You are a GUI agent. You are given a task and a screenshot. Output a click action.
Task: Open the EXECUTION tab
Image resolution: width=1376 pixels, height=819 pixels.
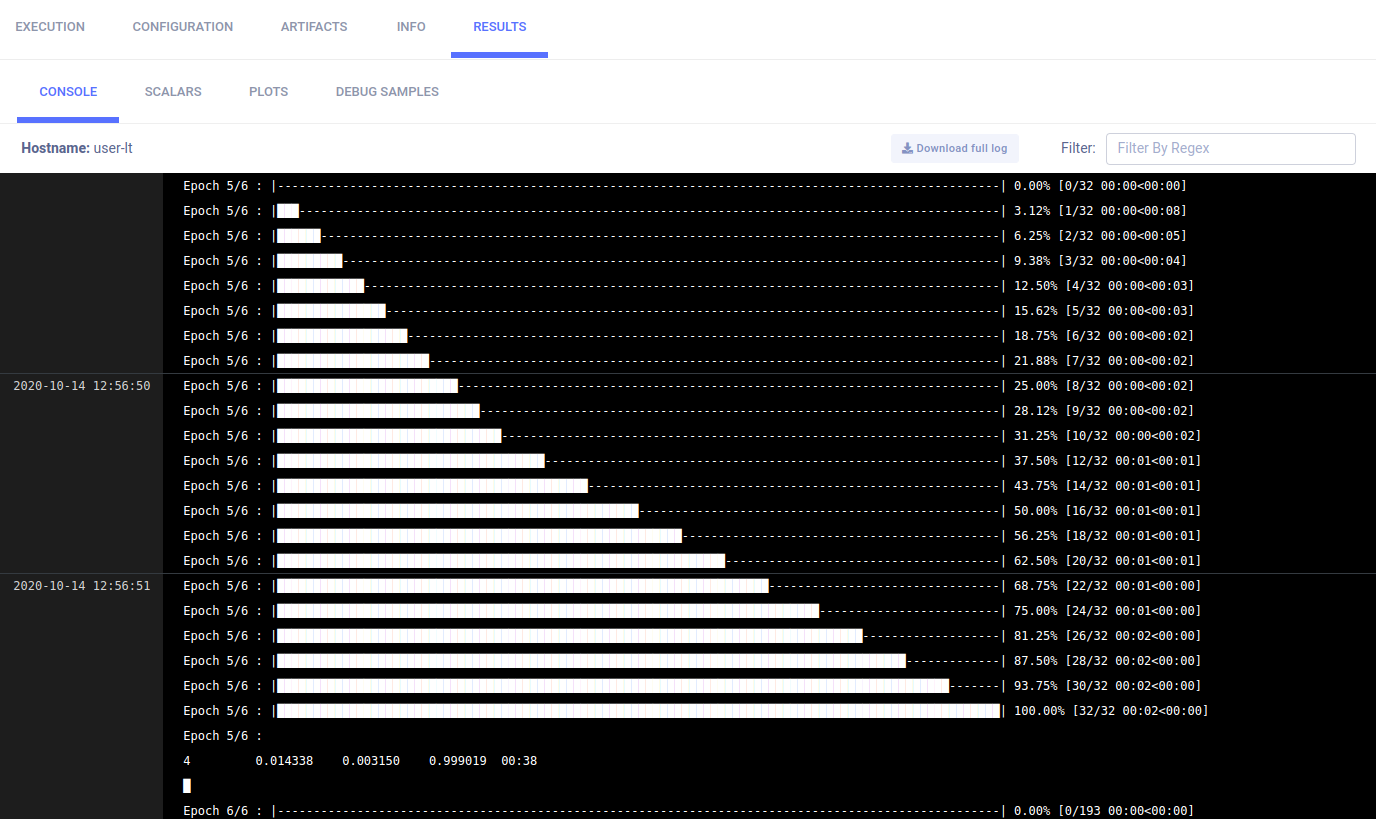pyautogui.click(x=50, y=27)
